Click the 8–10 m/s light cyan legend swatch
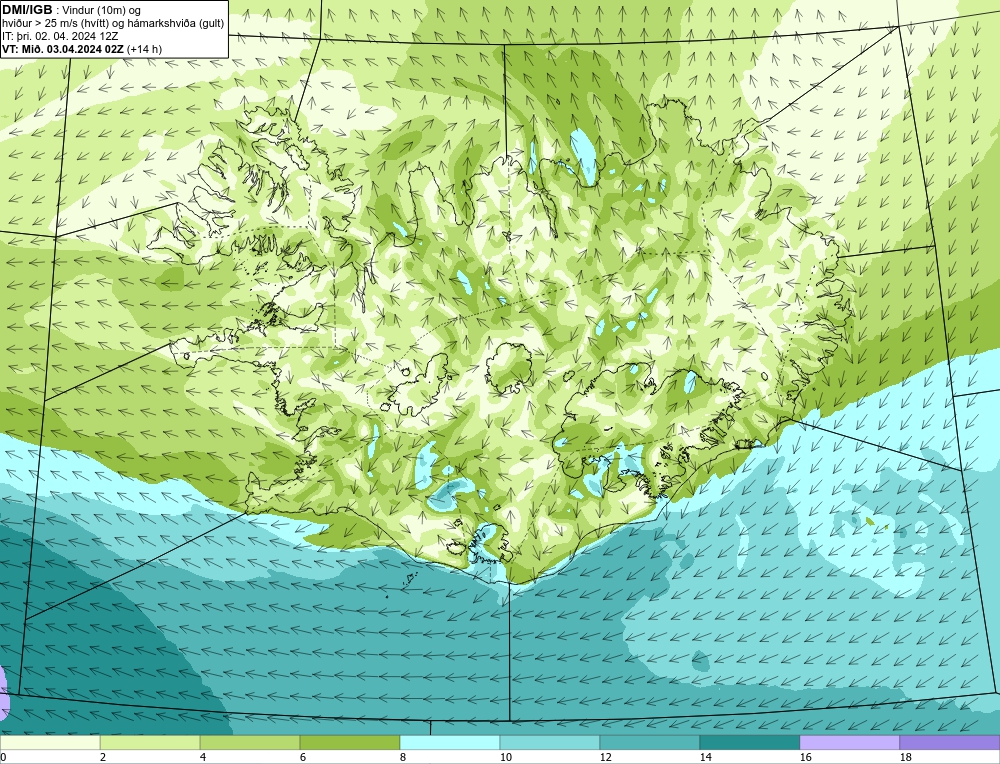This screenshot has width=1000, height=764. click(450, 743)
